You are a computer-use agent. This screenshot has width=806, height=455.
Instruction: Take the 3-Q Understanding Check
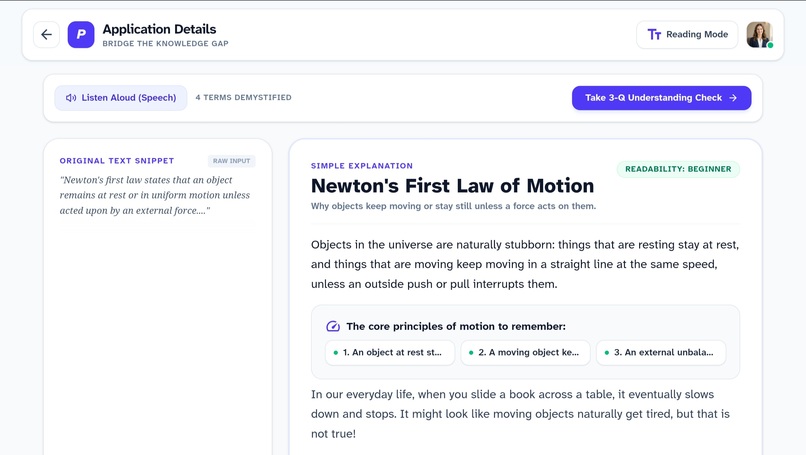click(x=661, y=98)
